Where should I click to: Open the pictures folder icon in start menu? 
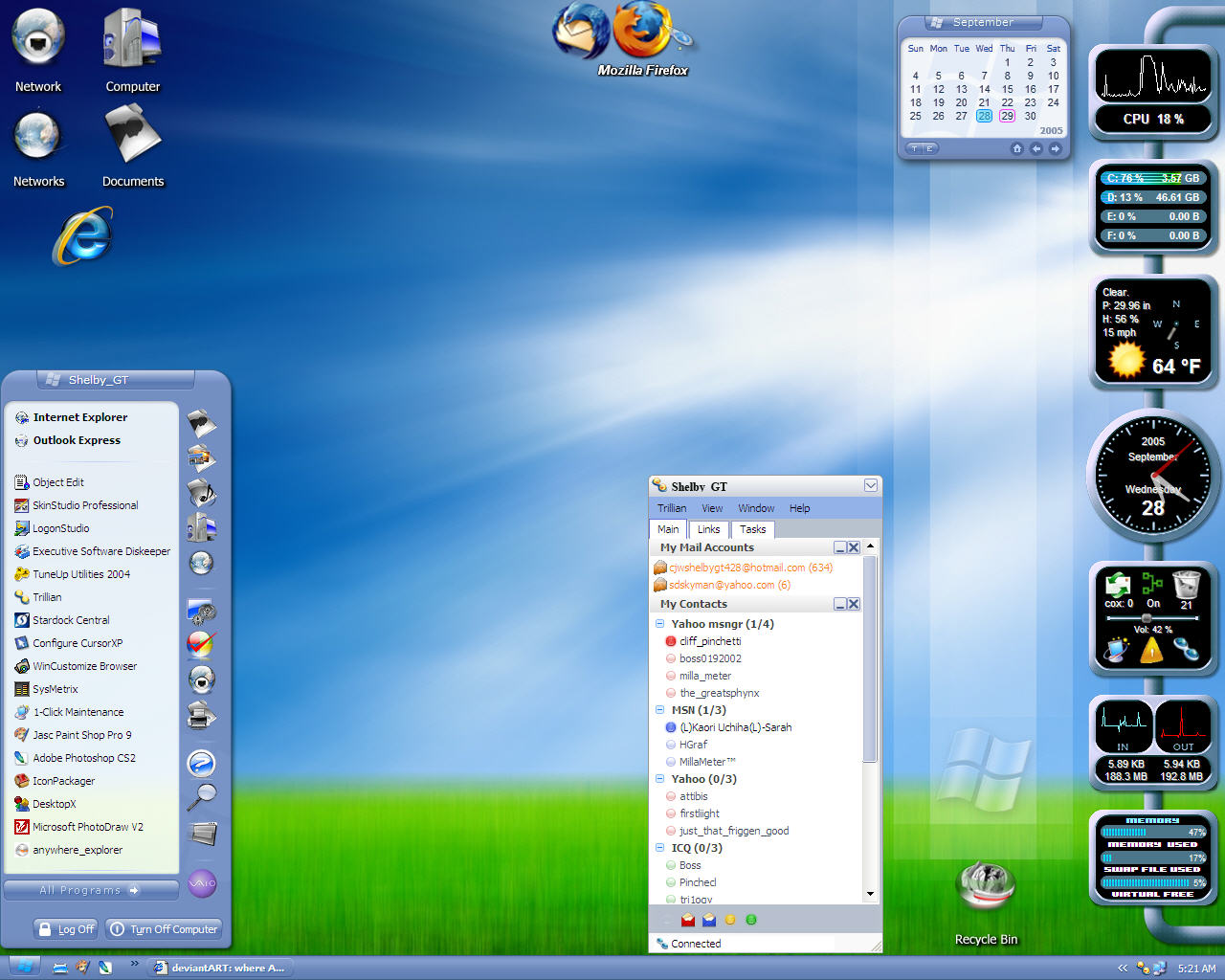pos(201,458)
